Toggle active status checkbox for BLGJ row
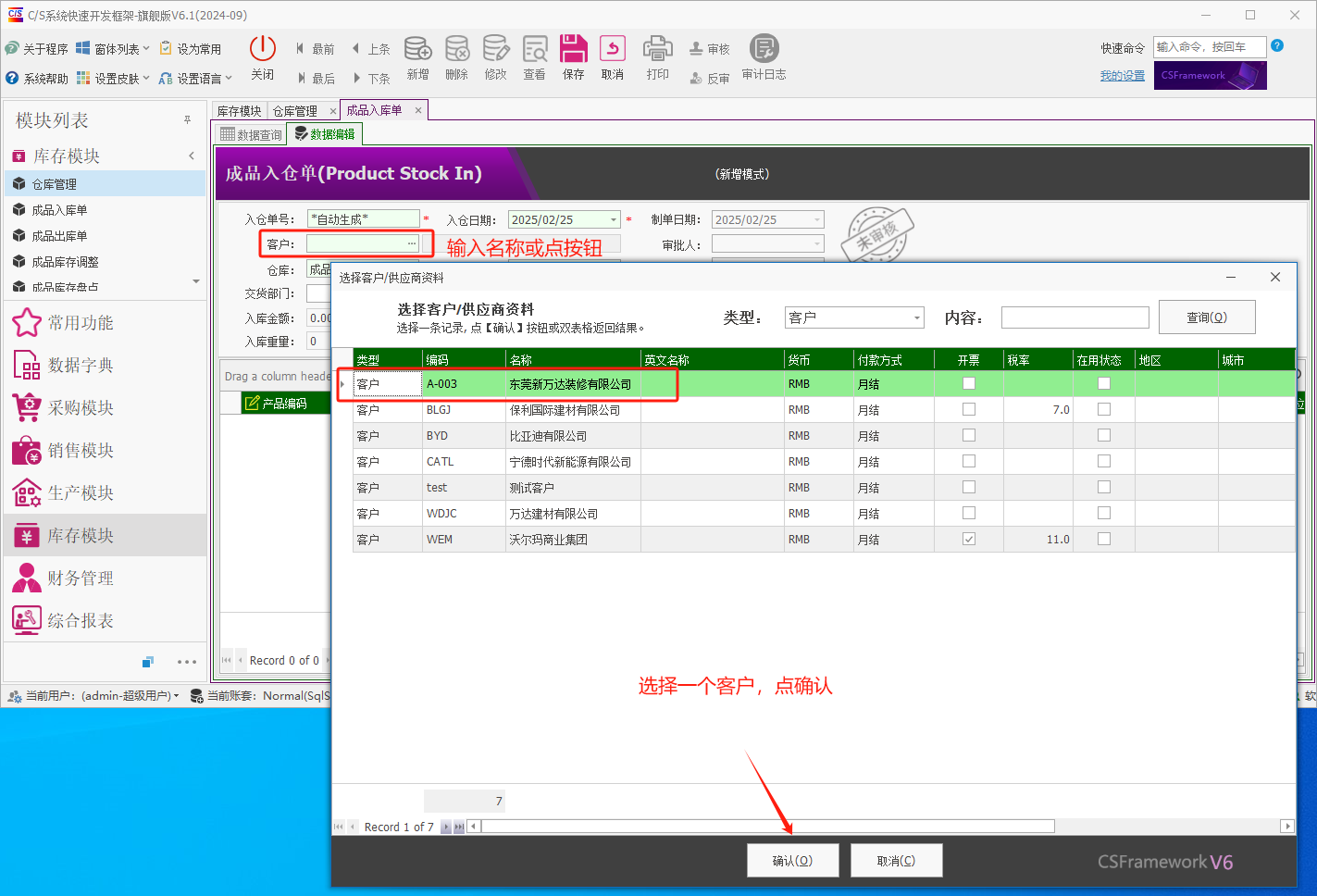 (1104, 409)
